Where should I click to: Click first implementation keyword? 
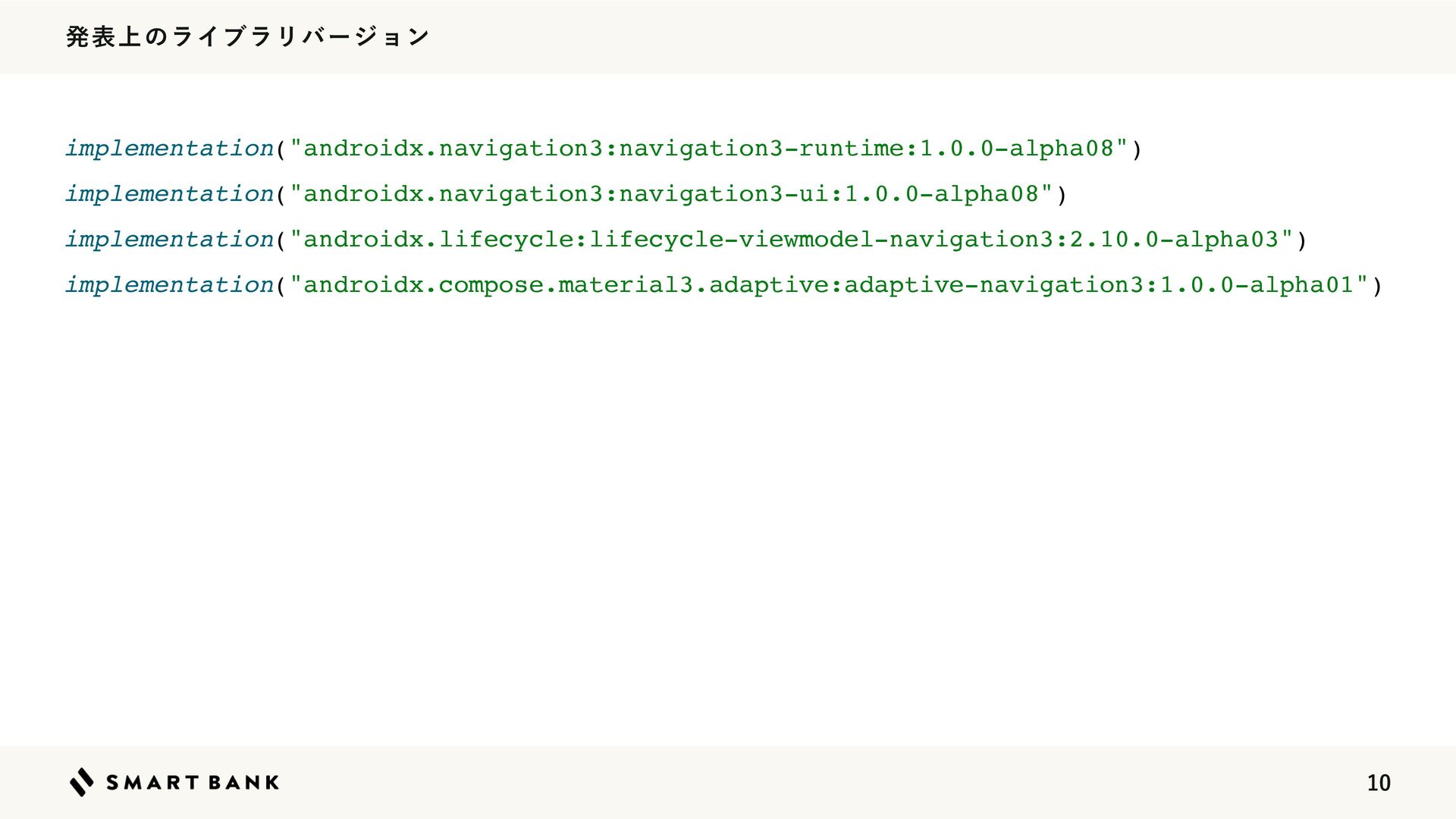(x=169, y=149)
